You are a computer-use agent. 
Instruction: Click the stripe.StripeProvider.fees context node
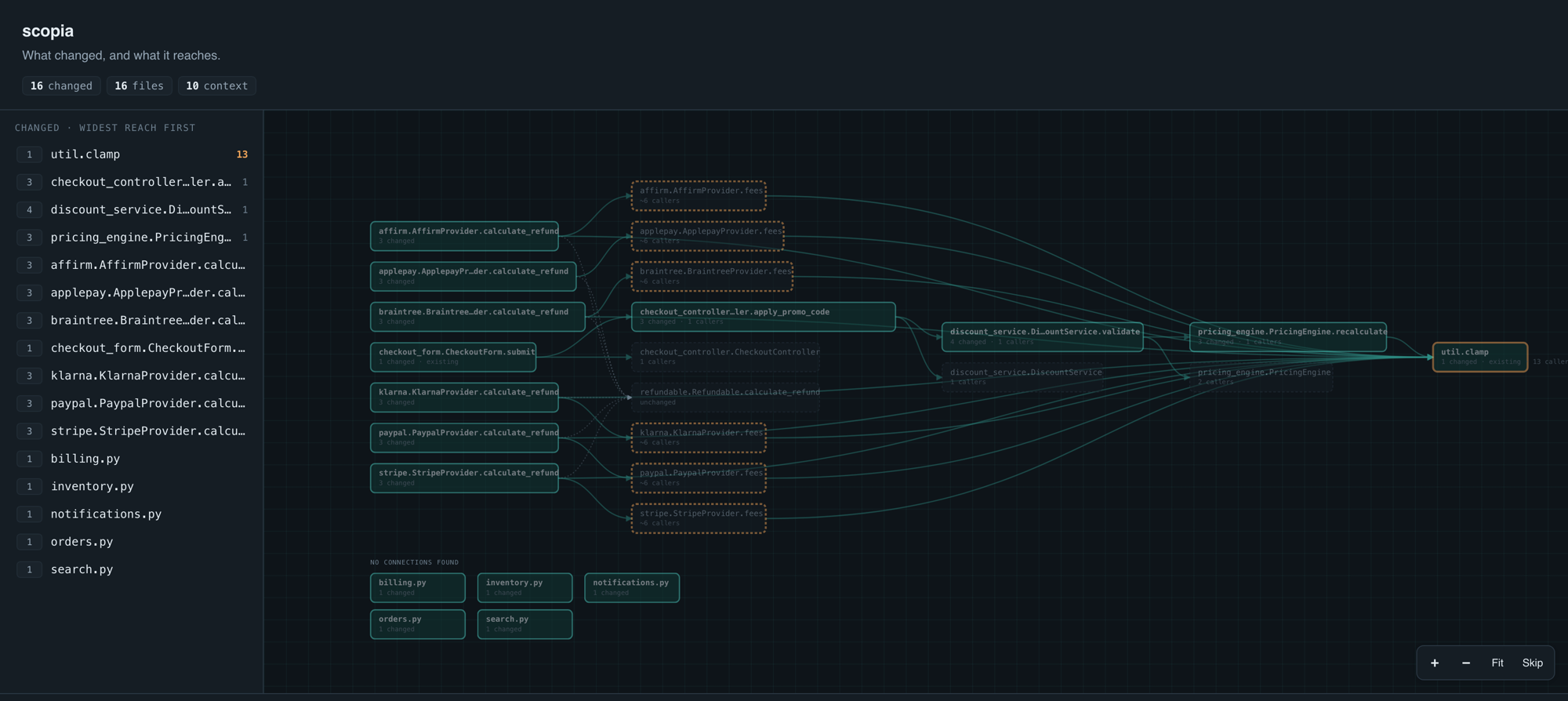click(x=699, y=518)
